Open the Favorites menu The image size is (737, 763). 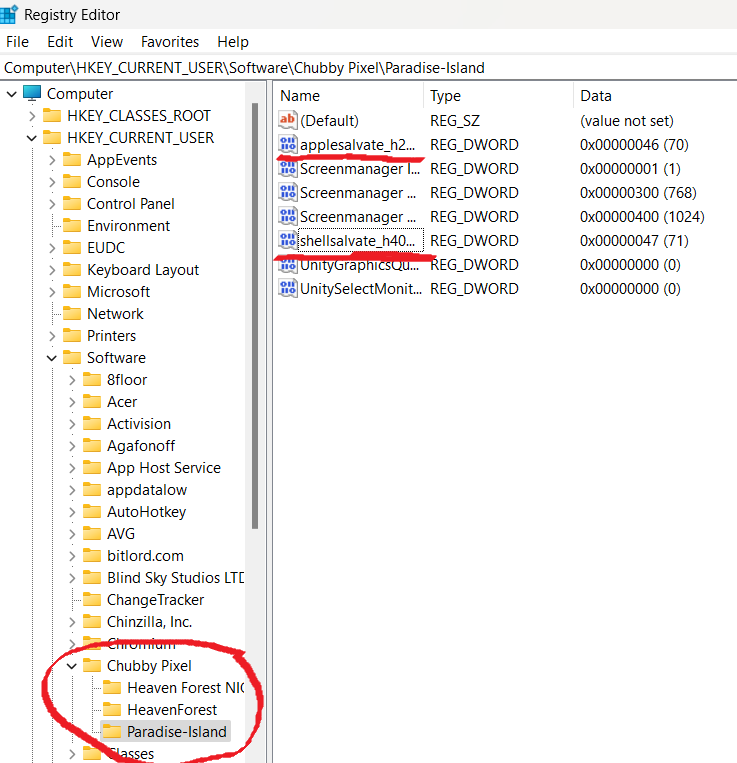tap(170, 42)
